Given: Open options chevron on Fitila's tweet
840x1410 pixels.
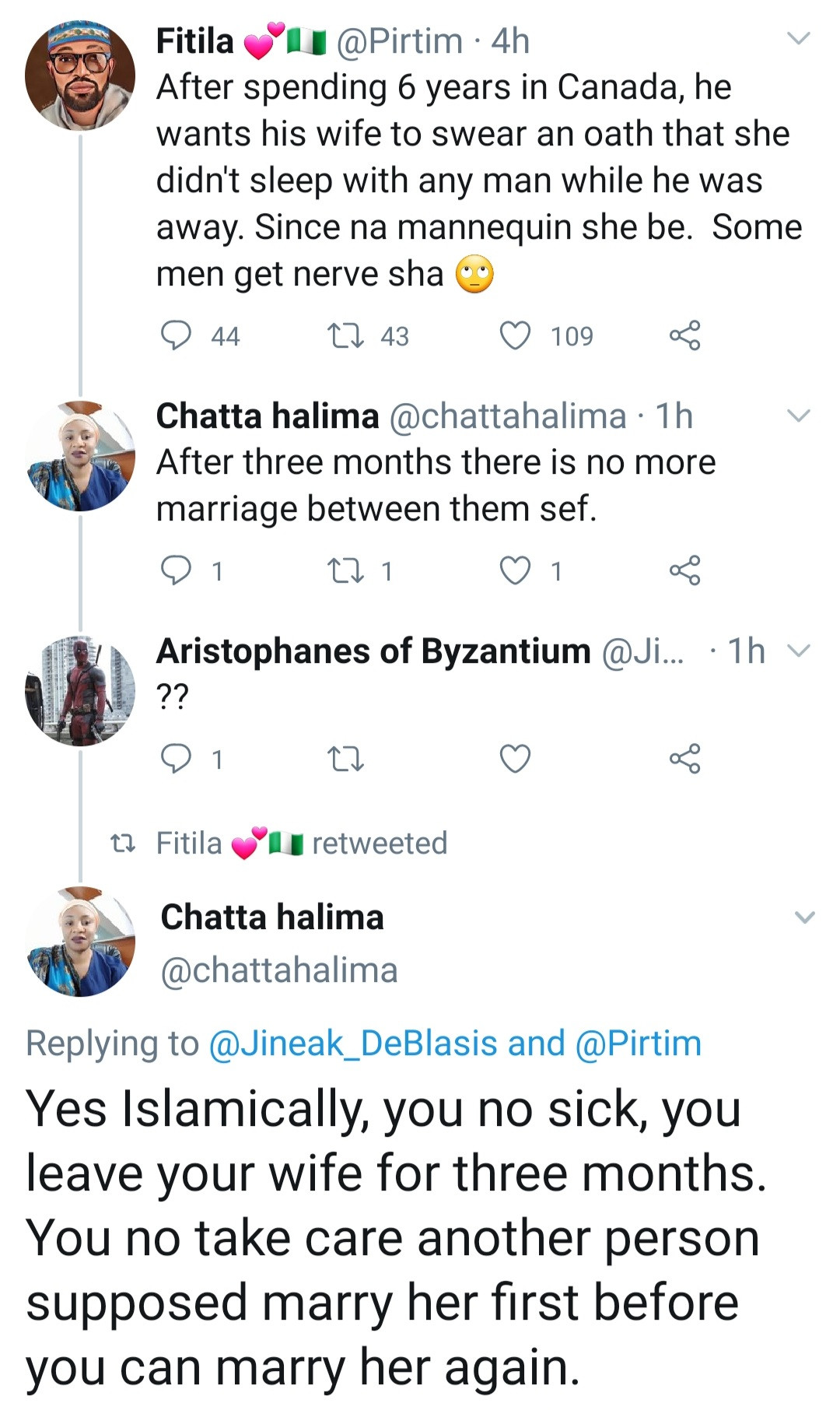Looking at the screenshot, I should coord(799,38).
